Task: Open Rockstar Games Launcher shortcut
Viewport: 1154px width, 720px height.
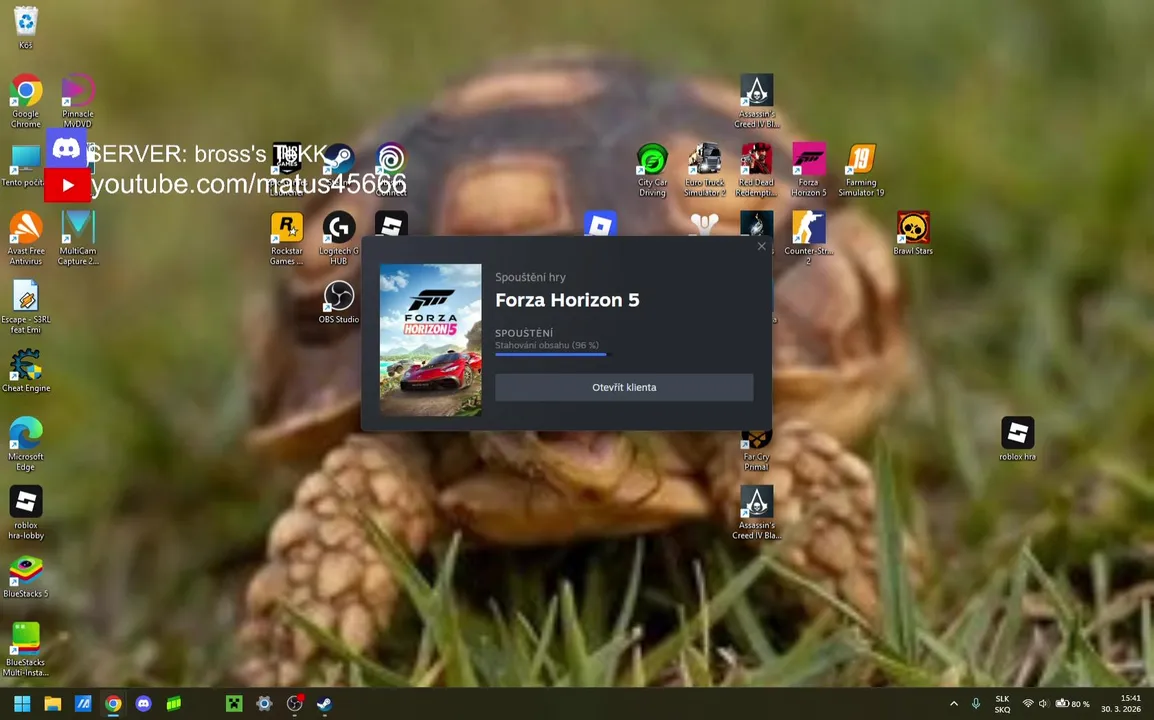Action: [286, 239]
